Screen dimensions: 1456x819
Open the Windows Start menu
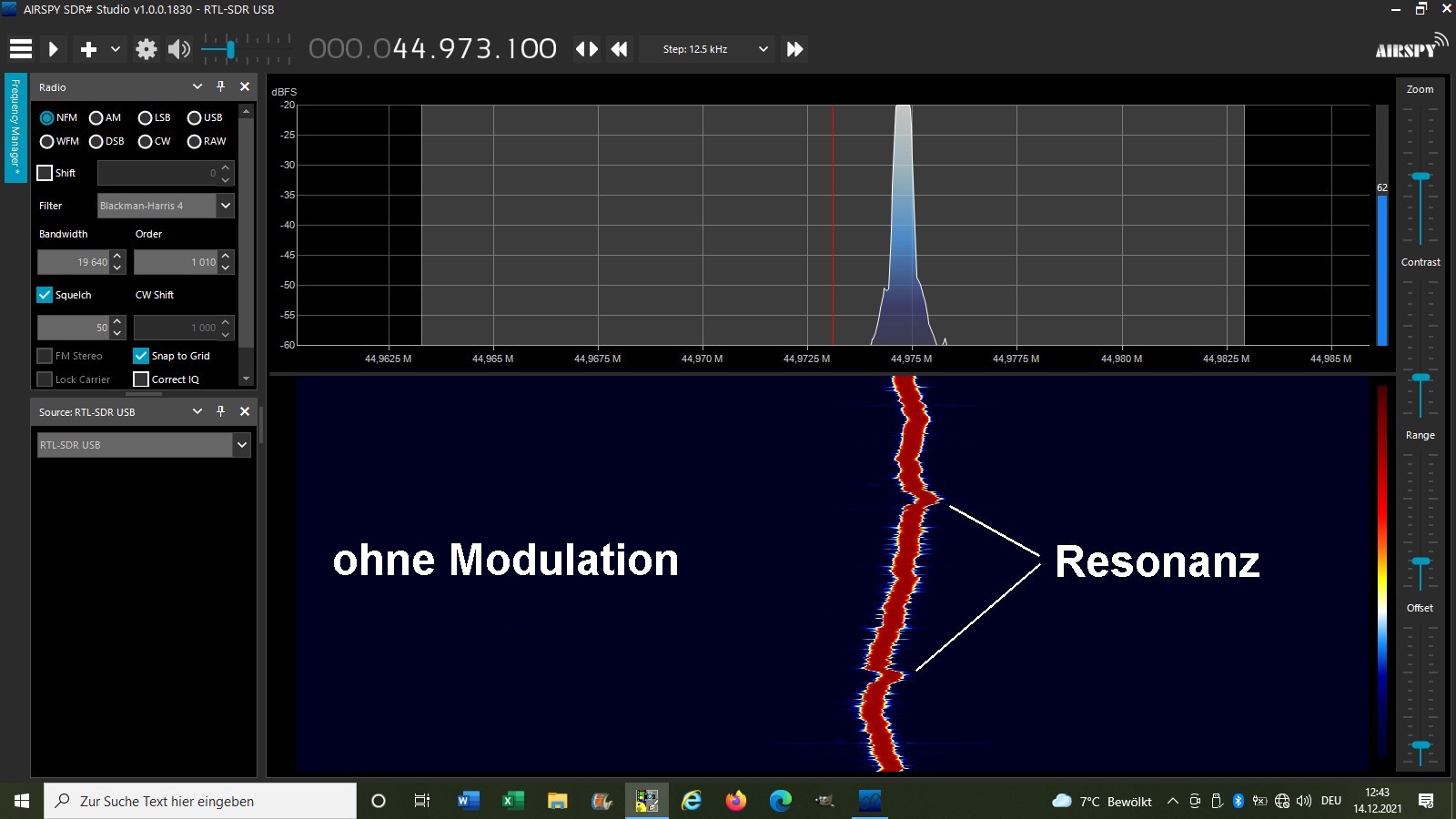click(x=22, y=801)
